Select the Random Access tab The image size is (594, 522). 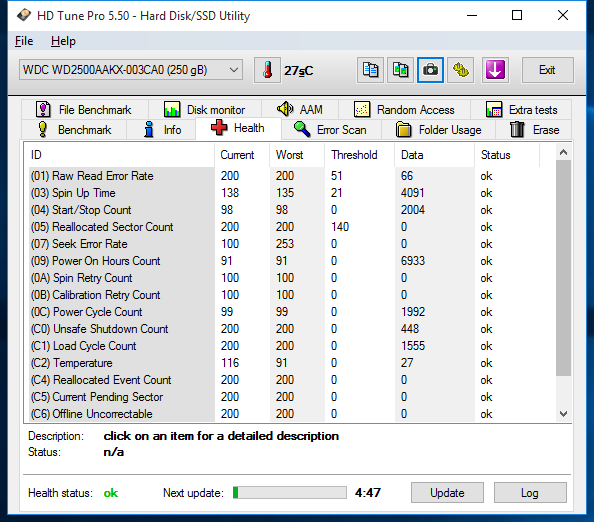pyautogui.click(x=404, y=110)
